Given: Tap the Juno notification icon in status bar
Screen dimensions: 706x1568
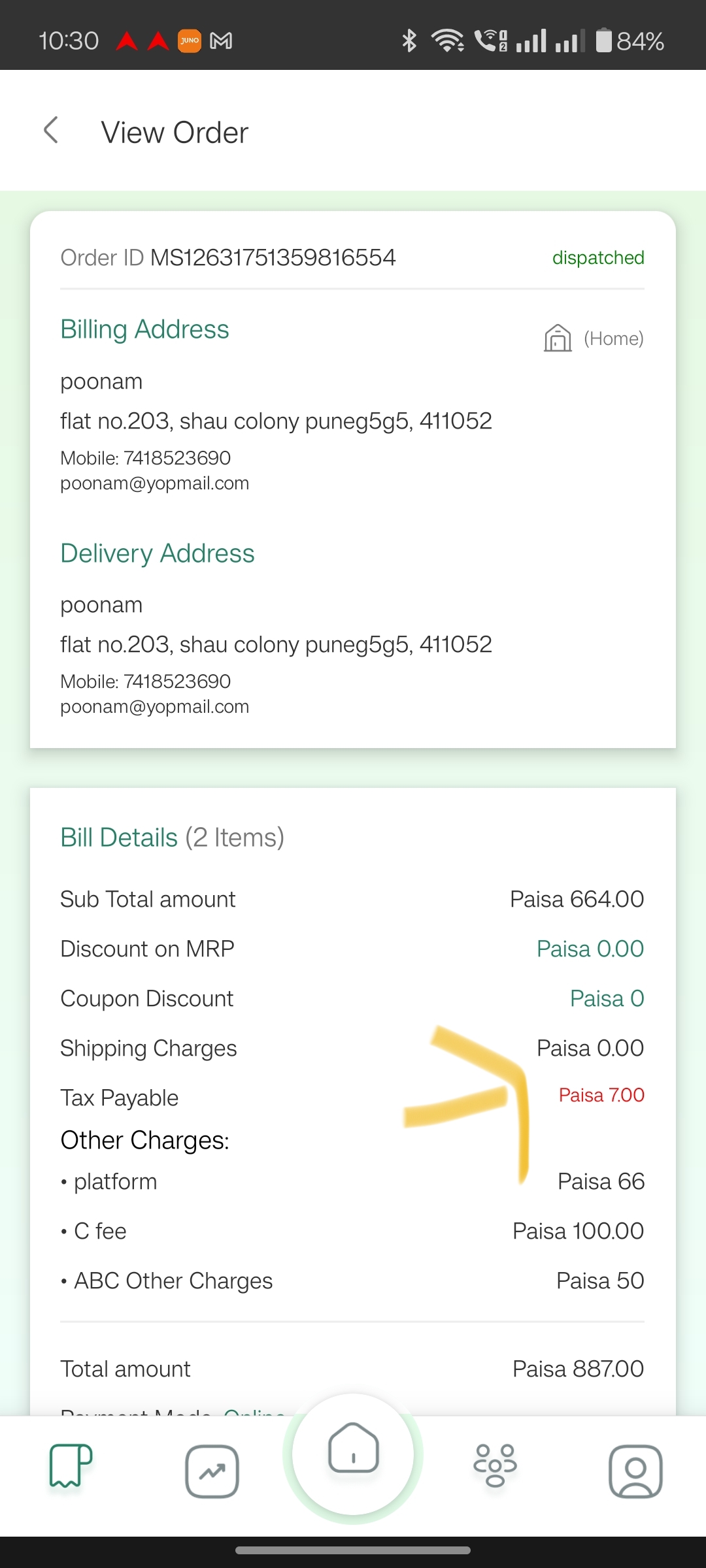Looking at the screenshot, I should [x=190, y=41].
